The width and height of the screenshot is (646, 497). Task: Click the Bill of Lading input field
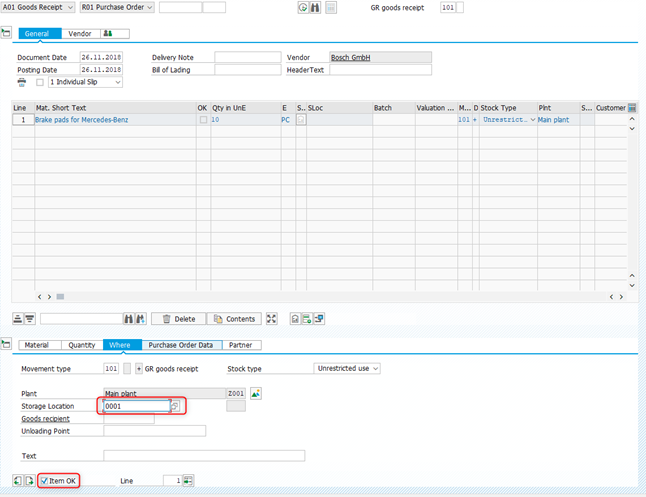click(x=248, y=70)
